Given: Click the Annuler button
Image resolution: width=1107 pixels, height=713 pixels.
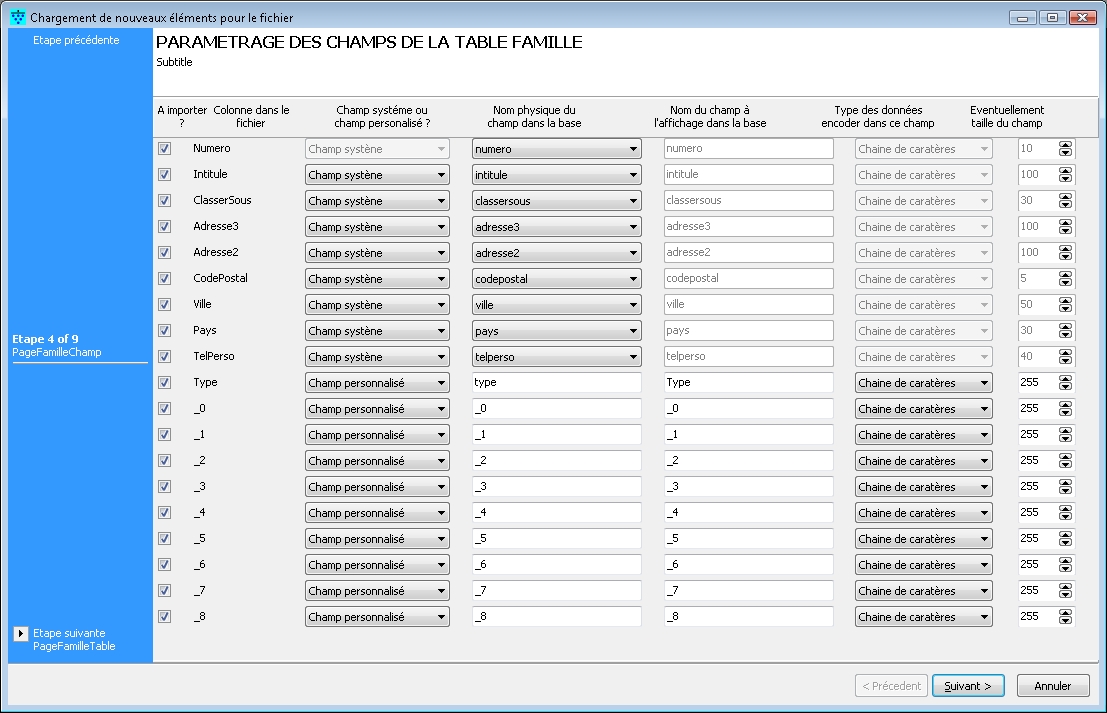Looking at the screenshot, I should click(x=1052, y=686).
